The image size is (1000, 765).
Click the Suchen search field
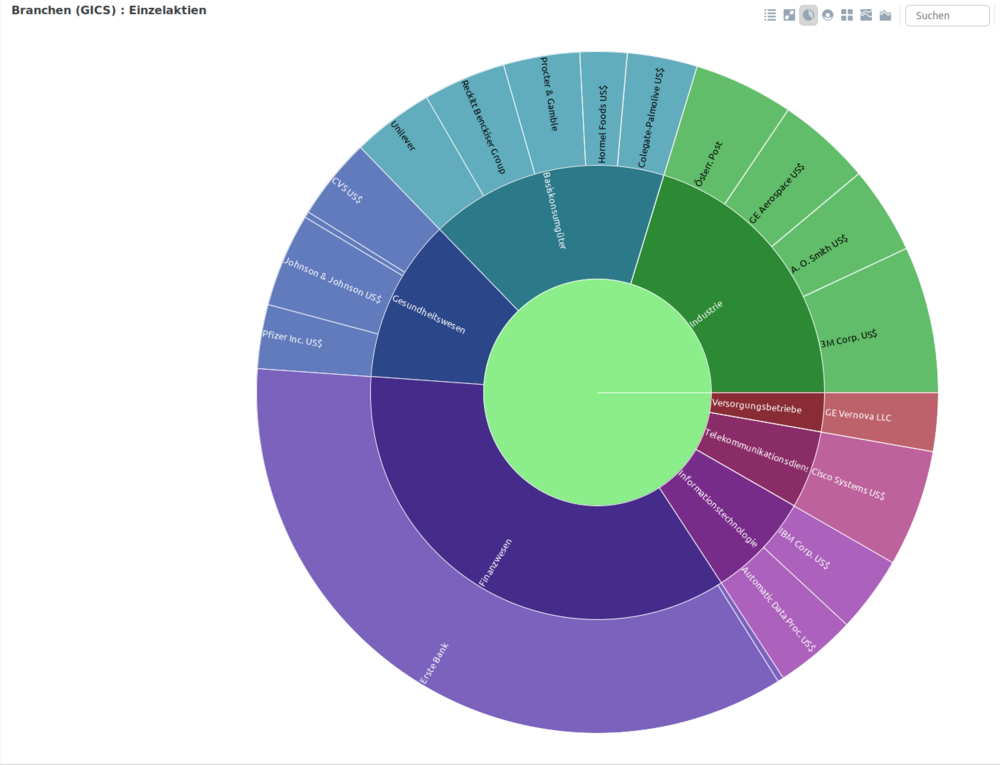[x=947, y=15]
